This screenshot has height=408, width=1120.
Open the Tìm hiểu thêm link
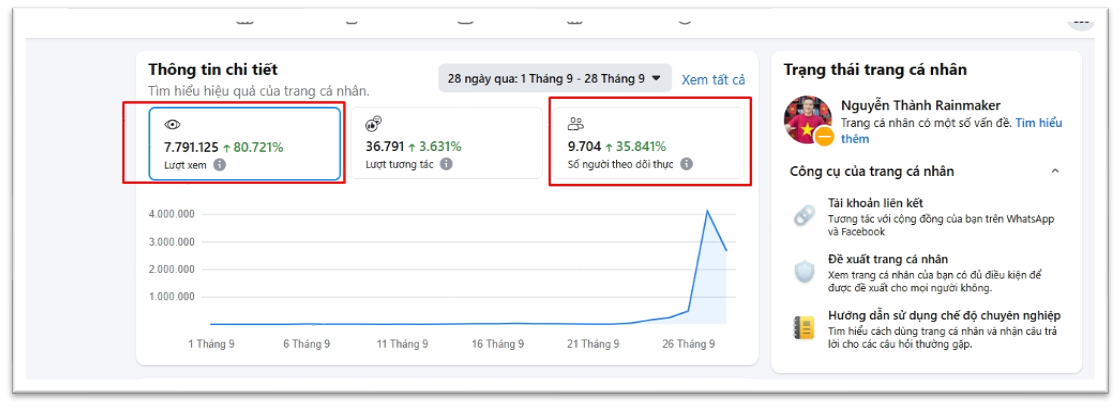pos(951,131)
